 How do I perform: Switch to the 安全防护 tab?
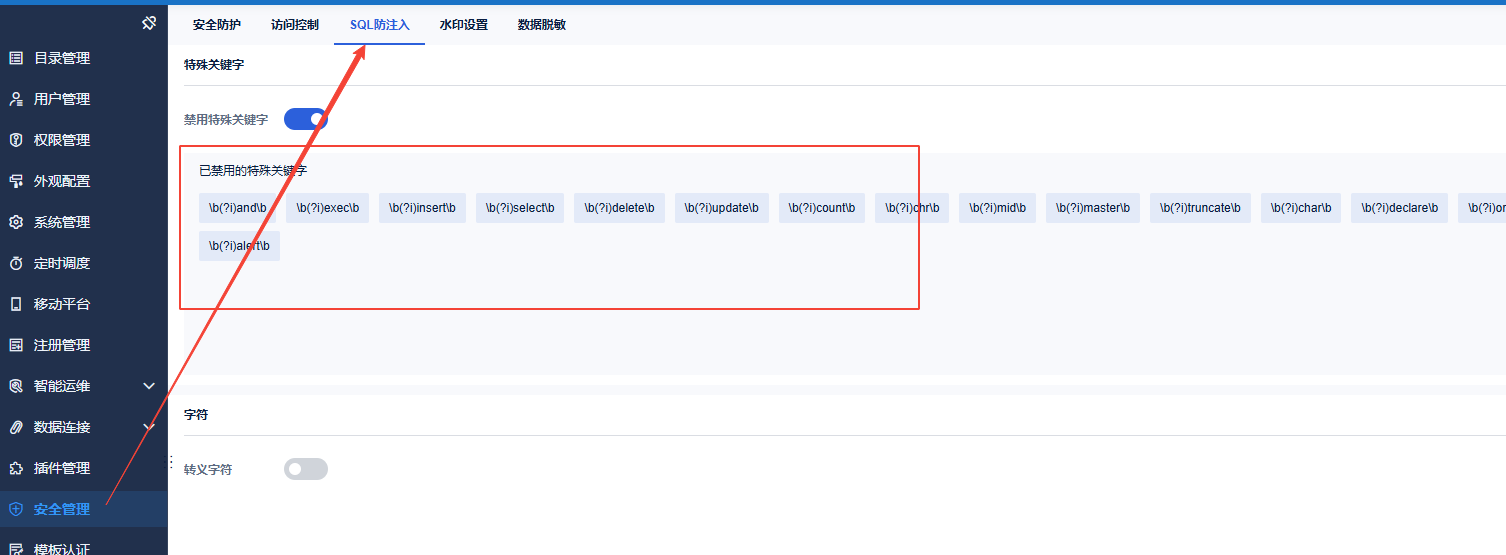click(217, 25)
